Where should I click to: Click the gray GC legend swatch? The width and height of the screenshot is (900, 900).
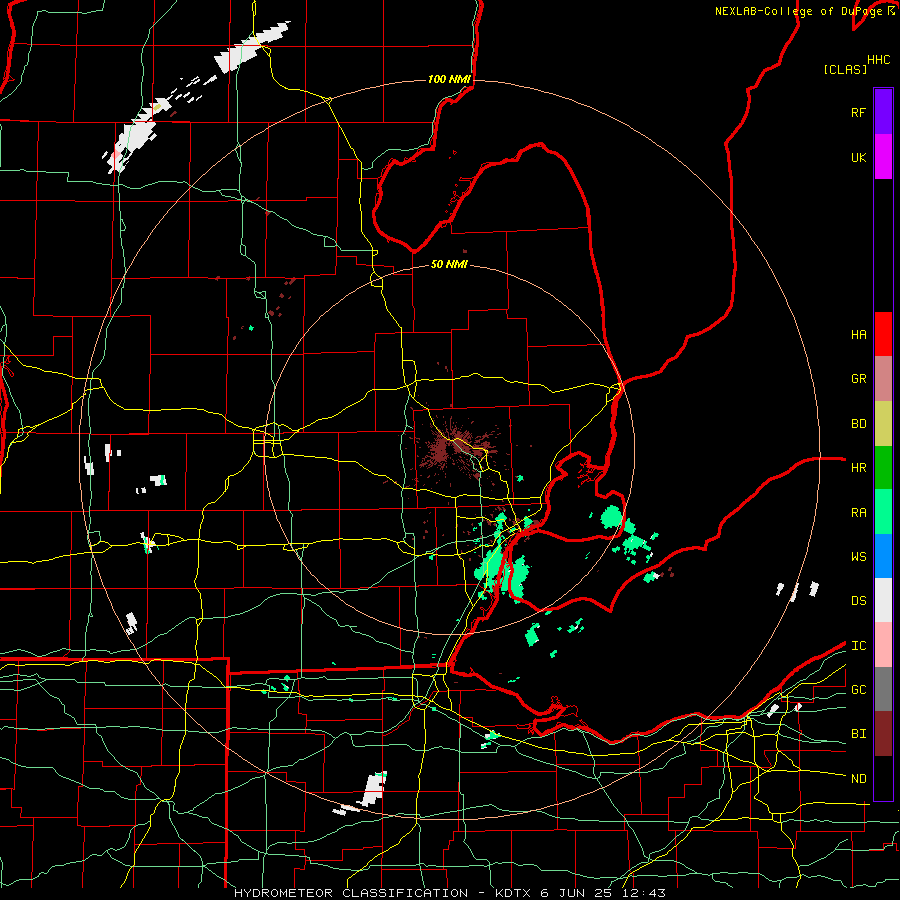(883, 689)
